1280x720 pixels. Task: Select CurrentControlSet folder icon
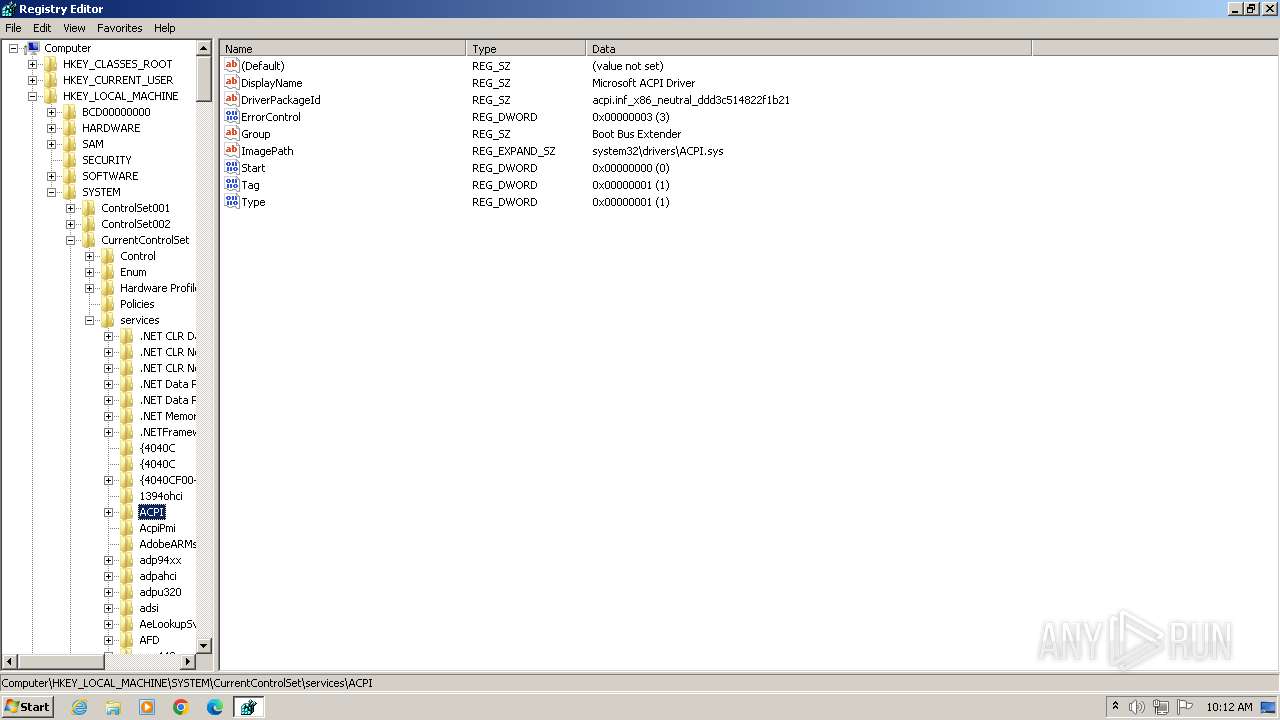(88, 240)
